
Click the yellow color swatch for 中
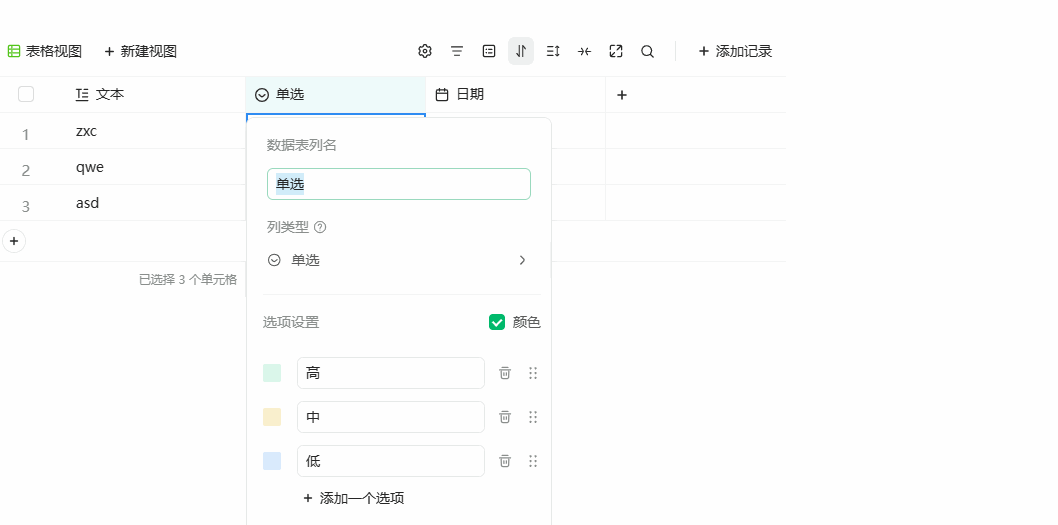pyautogui.click(x=272, y=417)
